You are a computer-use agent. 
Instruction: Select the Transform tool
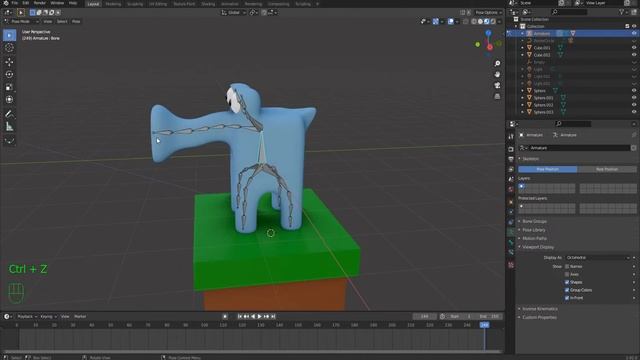pyautogui.click(x=9, y=99)
